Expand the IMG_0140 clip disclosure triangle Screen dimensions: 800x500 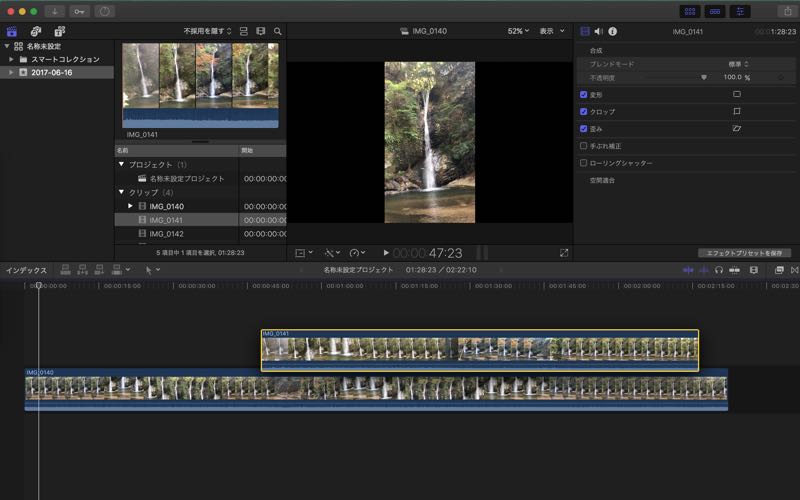click(x=130, y=206)
